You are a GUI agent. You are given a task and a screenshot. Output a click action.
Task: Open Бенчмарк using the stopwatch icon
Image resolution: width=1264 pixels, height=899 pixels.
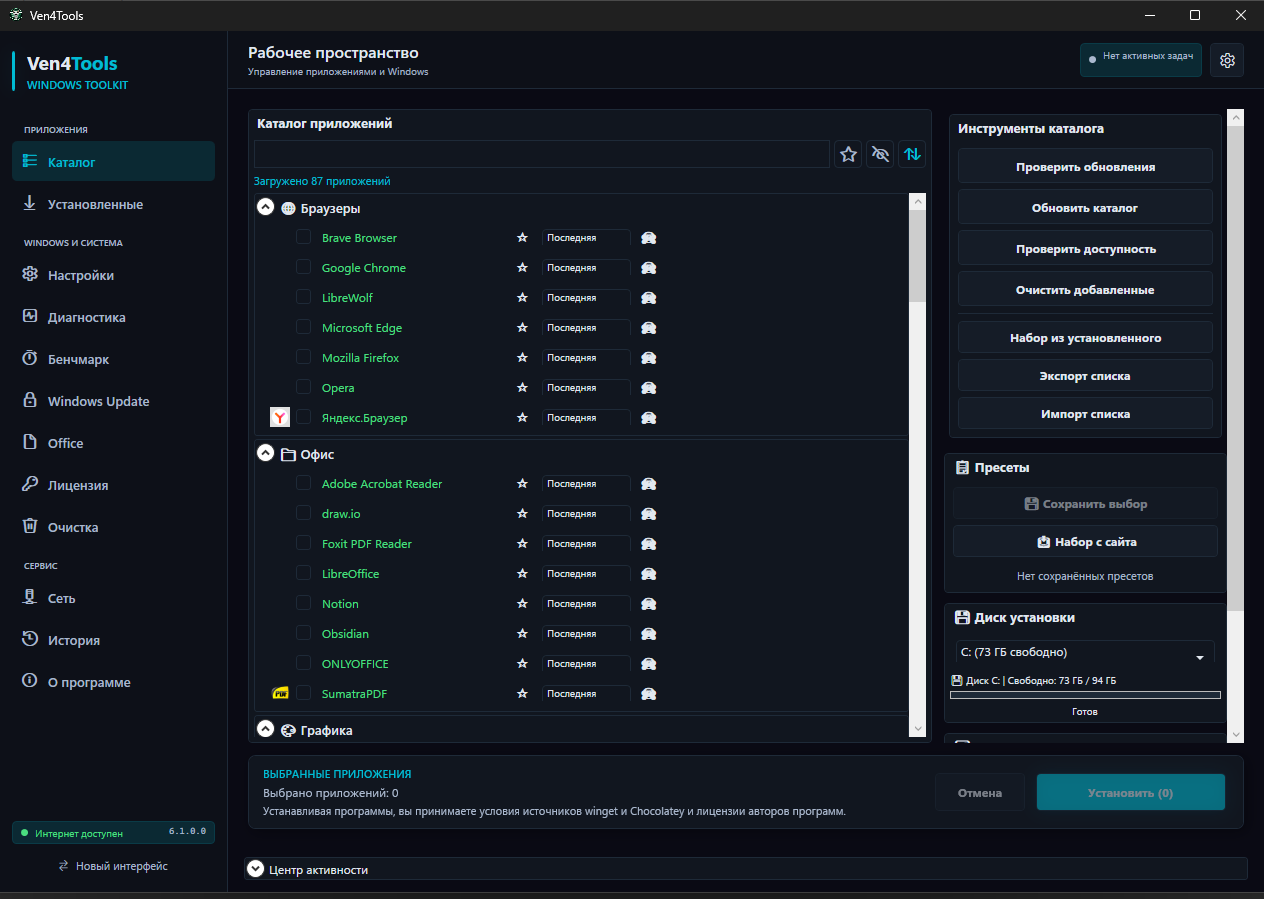(x=30, y=359)
